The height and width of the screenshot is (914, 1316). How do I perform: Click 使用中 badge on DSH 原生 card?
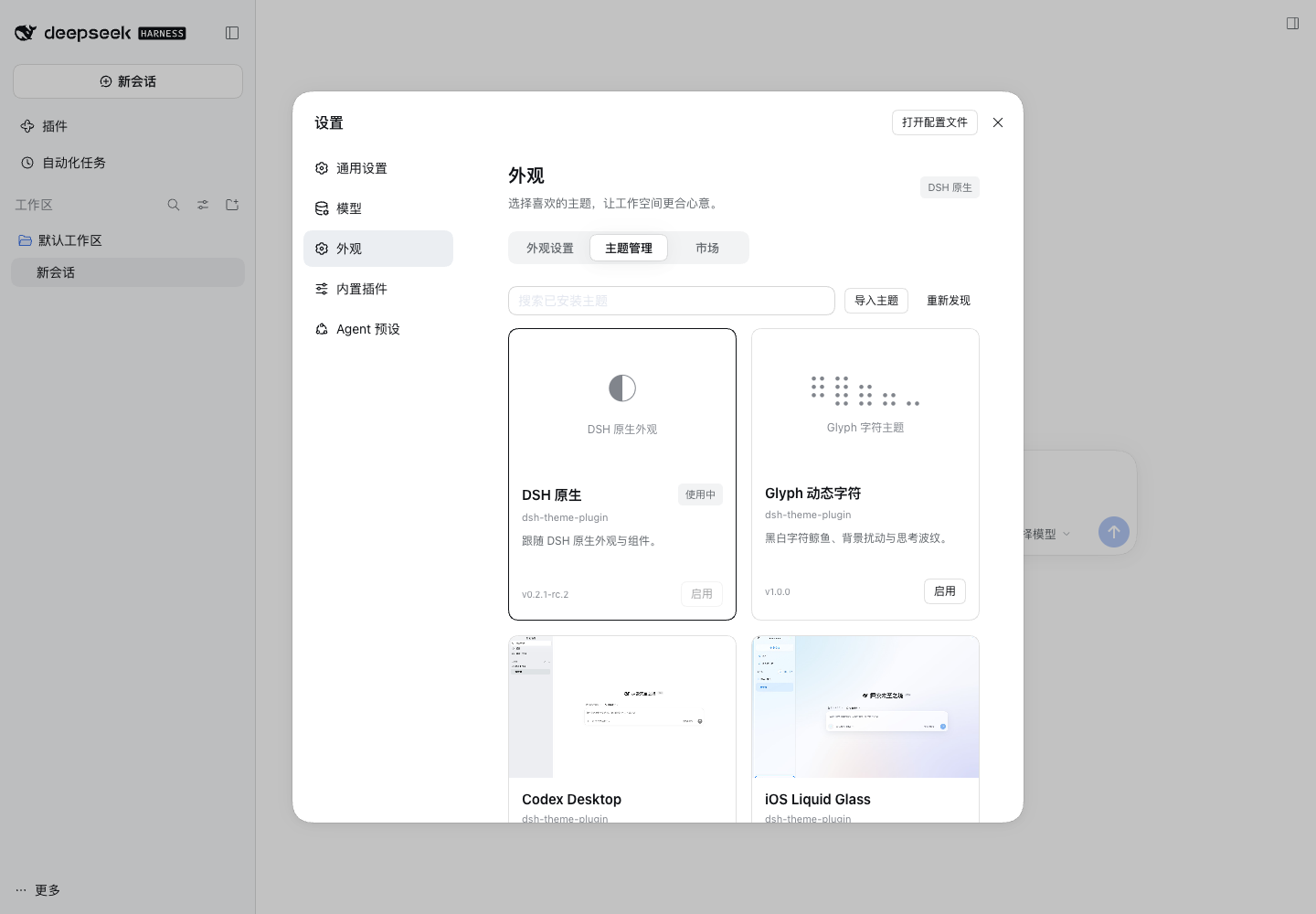pos(701,494)
